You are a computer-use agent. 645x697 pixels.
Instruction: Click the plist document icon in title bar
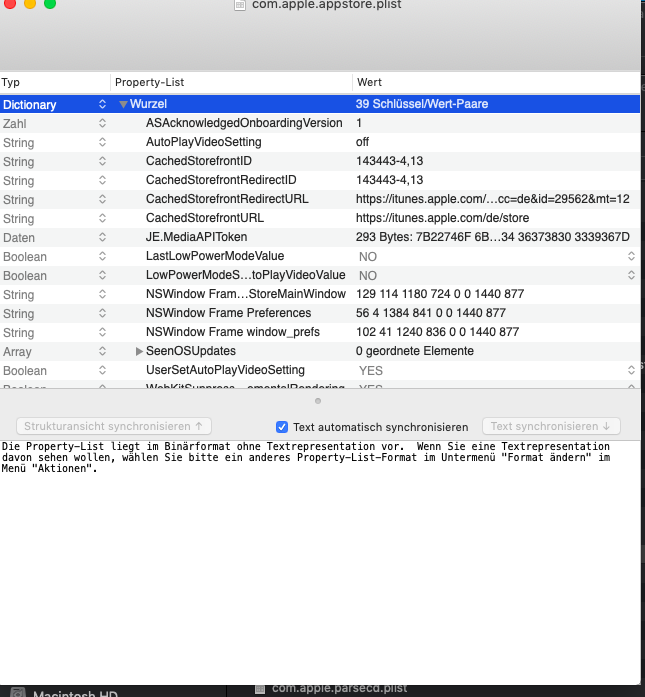point(240,5)
